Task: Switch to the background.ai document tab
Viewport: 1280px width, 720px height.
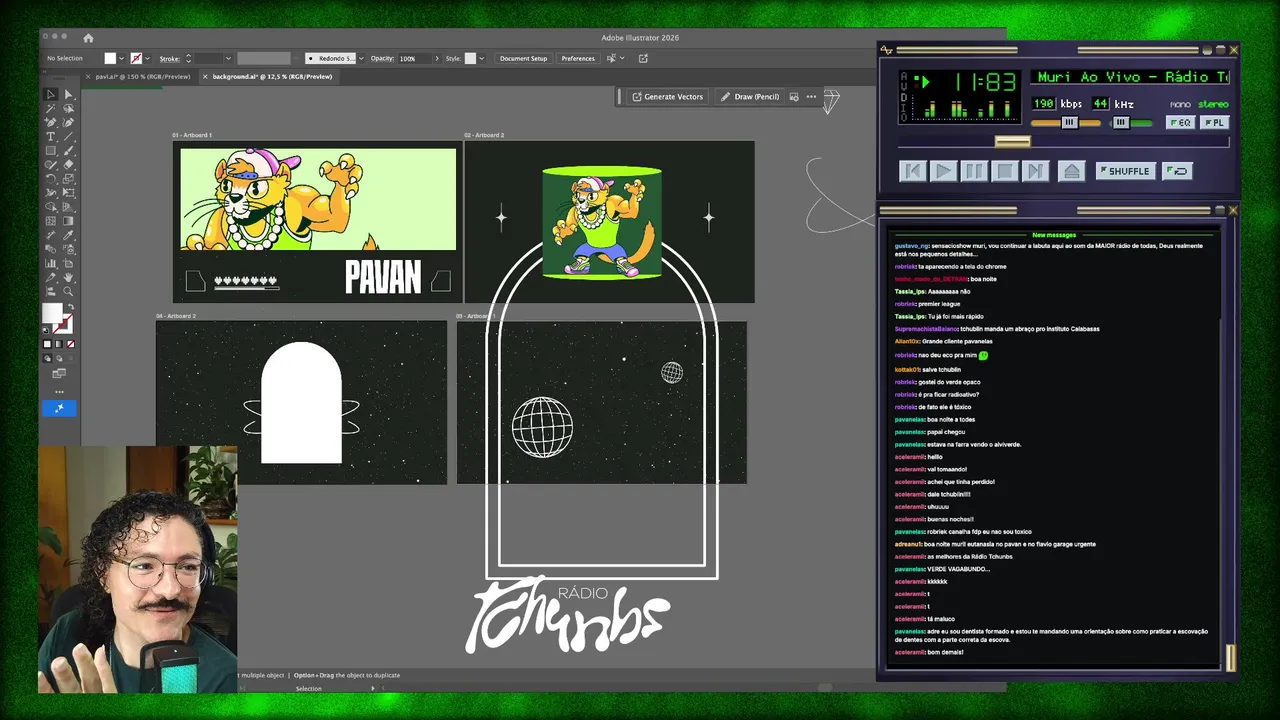Action: (x=272, y=76)
